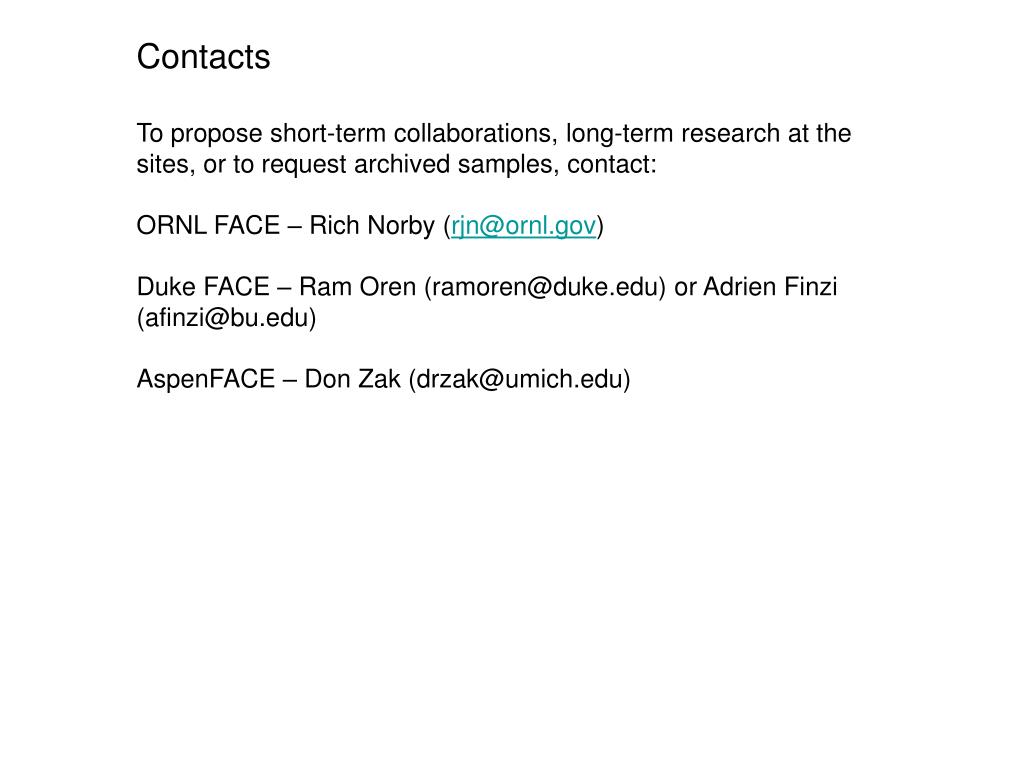
Task: Click the Contacts slide title
Action: click(x=203, y=57)
